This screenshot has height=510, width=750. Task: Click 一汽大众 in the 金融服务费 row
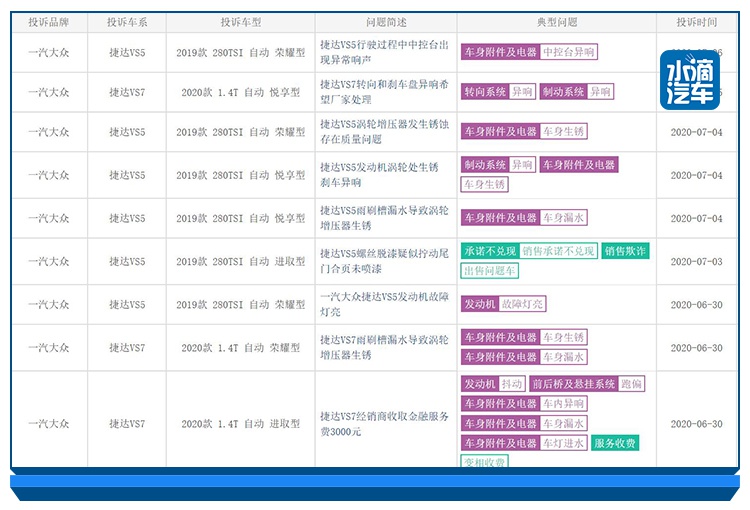tap(49, 423)
